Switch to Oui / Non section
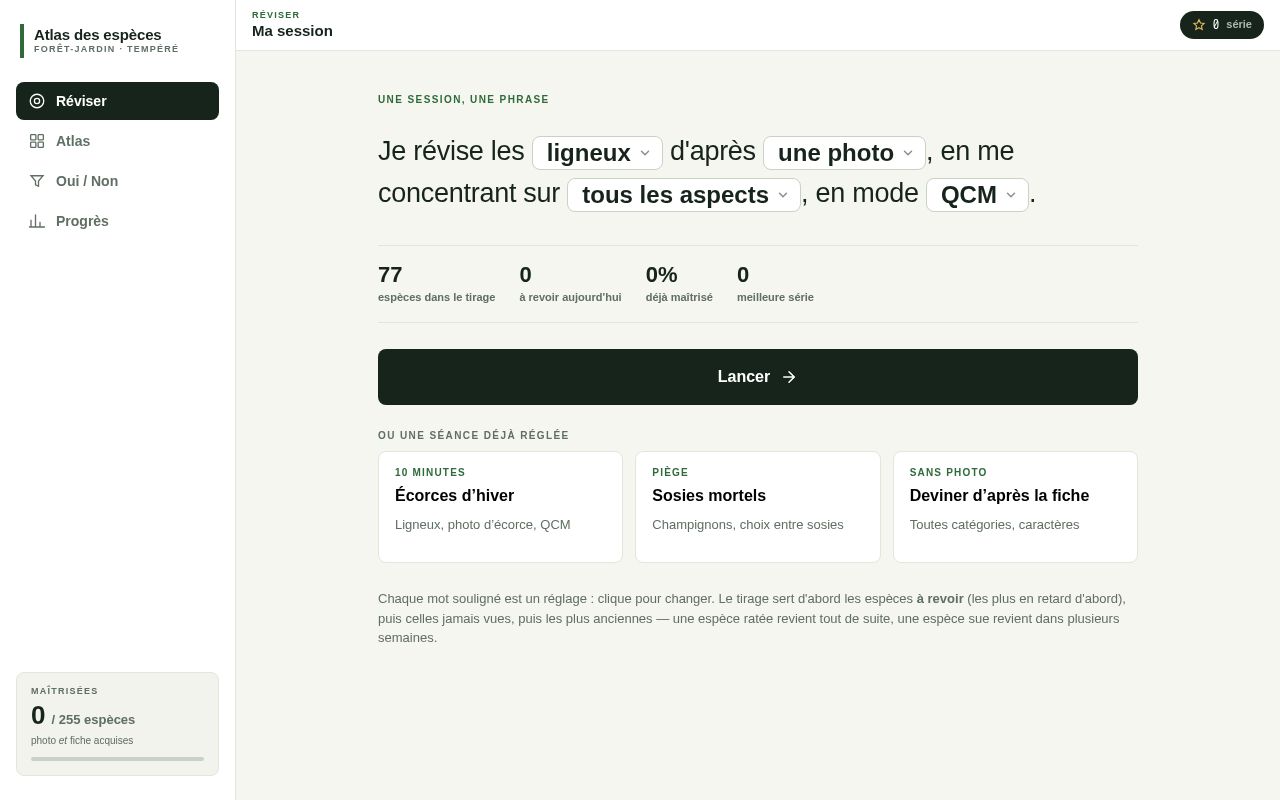This screenshot has width=1280, height=800. [x=117, y=181]
